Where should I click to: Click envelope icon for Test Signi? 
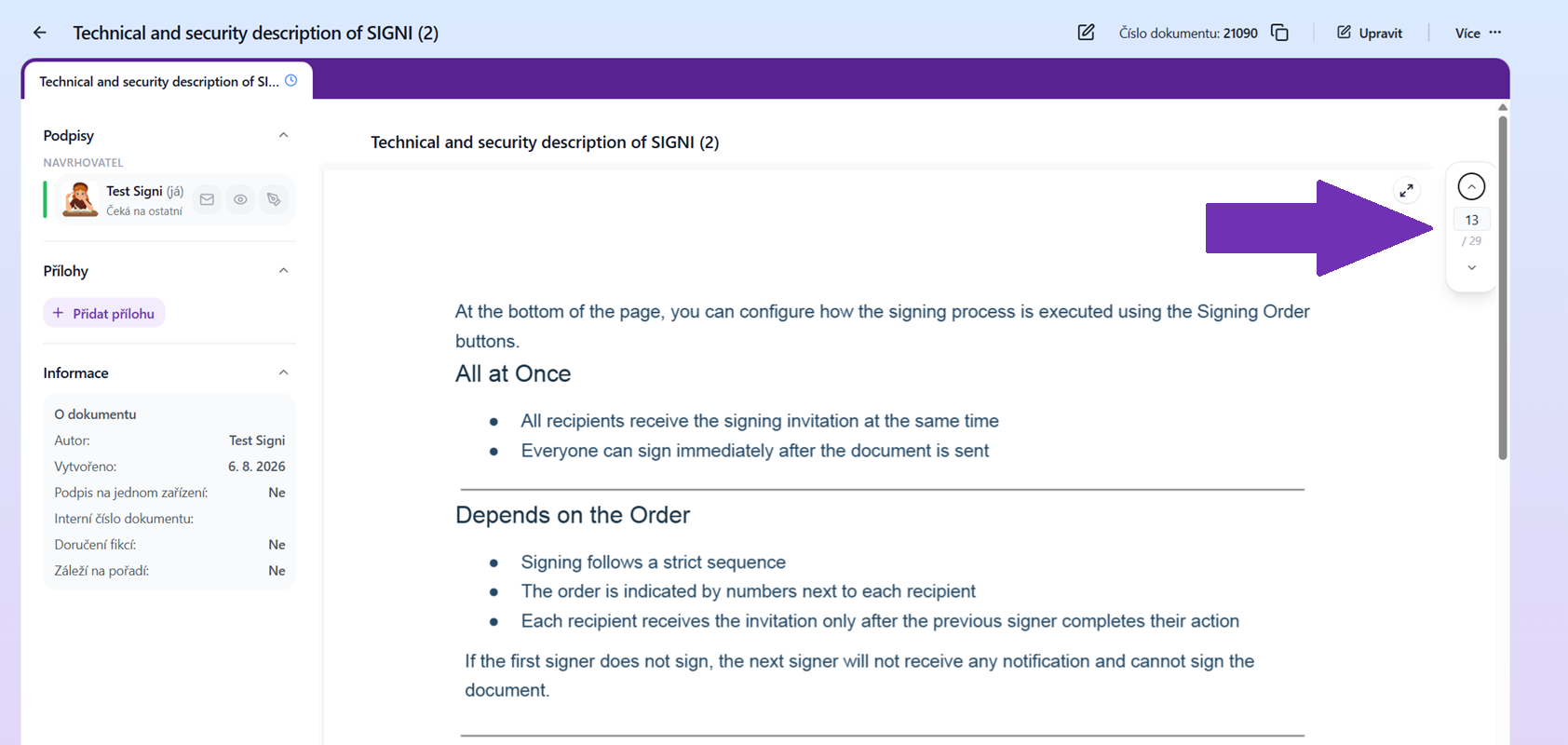click(207, 199)
